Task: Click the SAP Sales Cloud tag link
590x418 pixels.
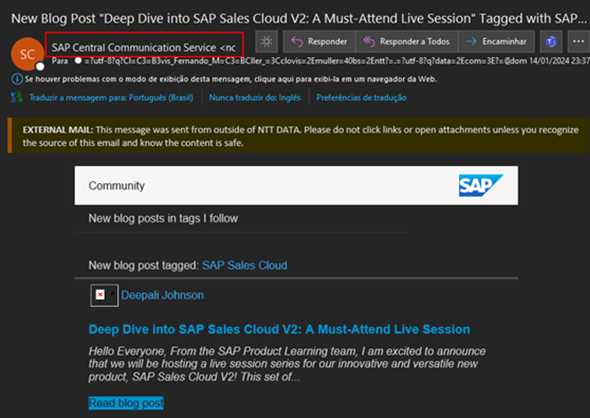Action: (245, 265)
